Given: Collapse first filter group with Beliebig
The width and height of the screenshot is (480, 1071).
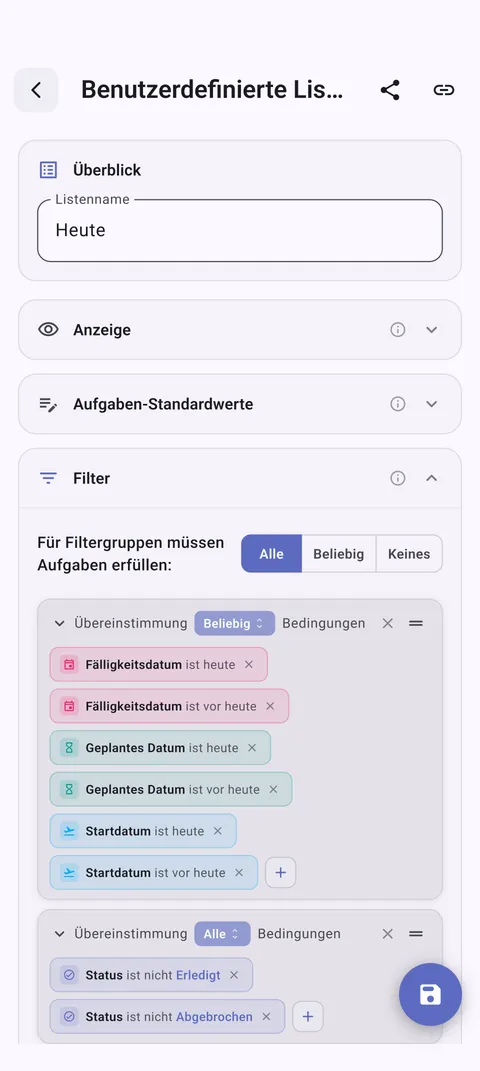Looking at the screenshot, I should [59, 624].
